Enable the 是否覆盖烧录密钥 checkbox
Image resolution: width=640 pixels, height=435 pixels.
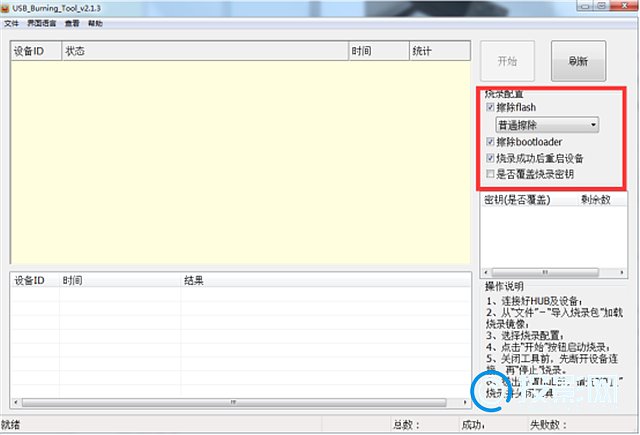point(489,174)
